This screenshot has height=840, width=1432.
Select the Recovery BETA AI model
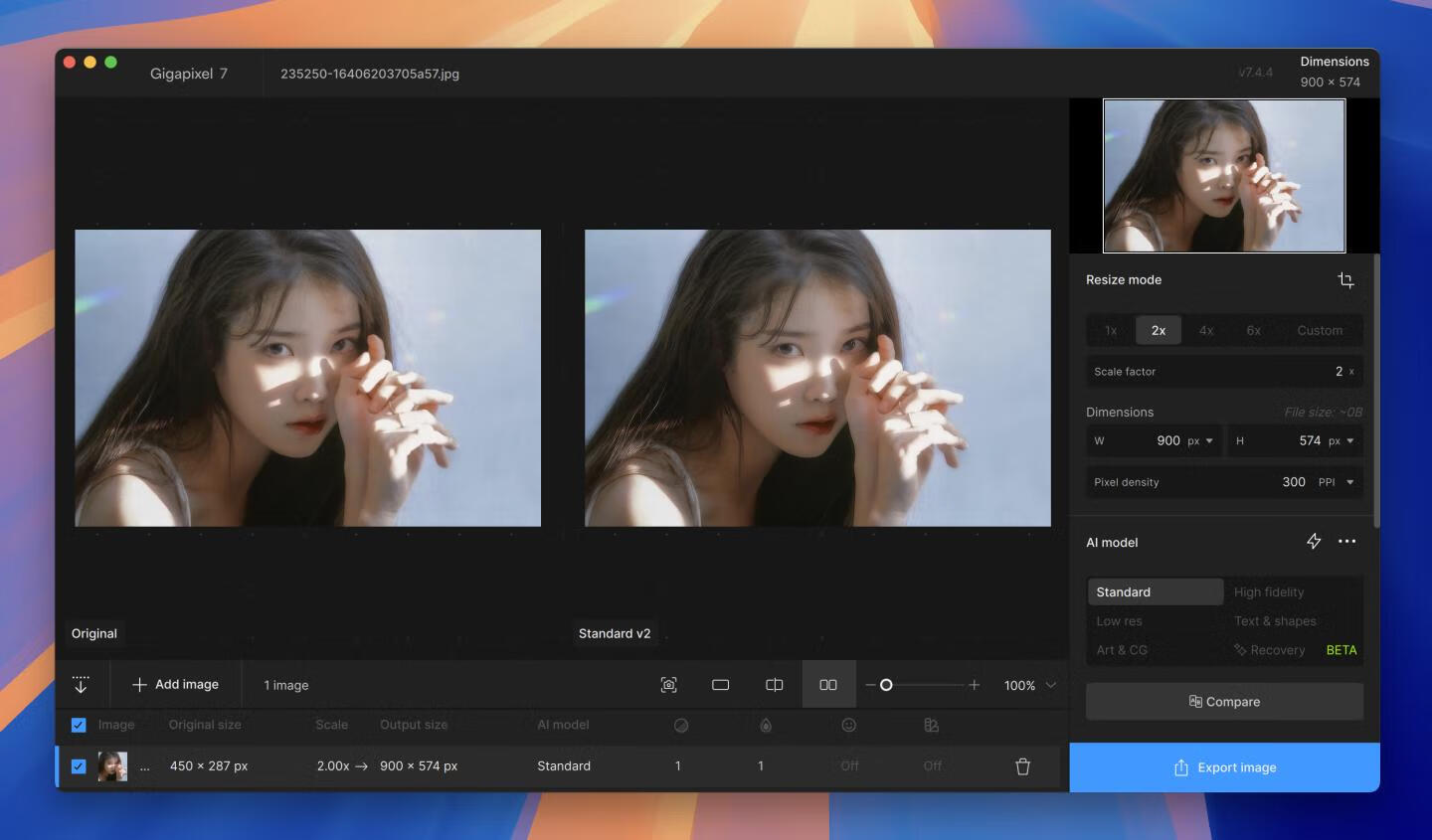[x=1294, y=649]
